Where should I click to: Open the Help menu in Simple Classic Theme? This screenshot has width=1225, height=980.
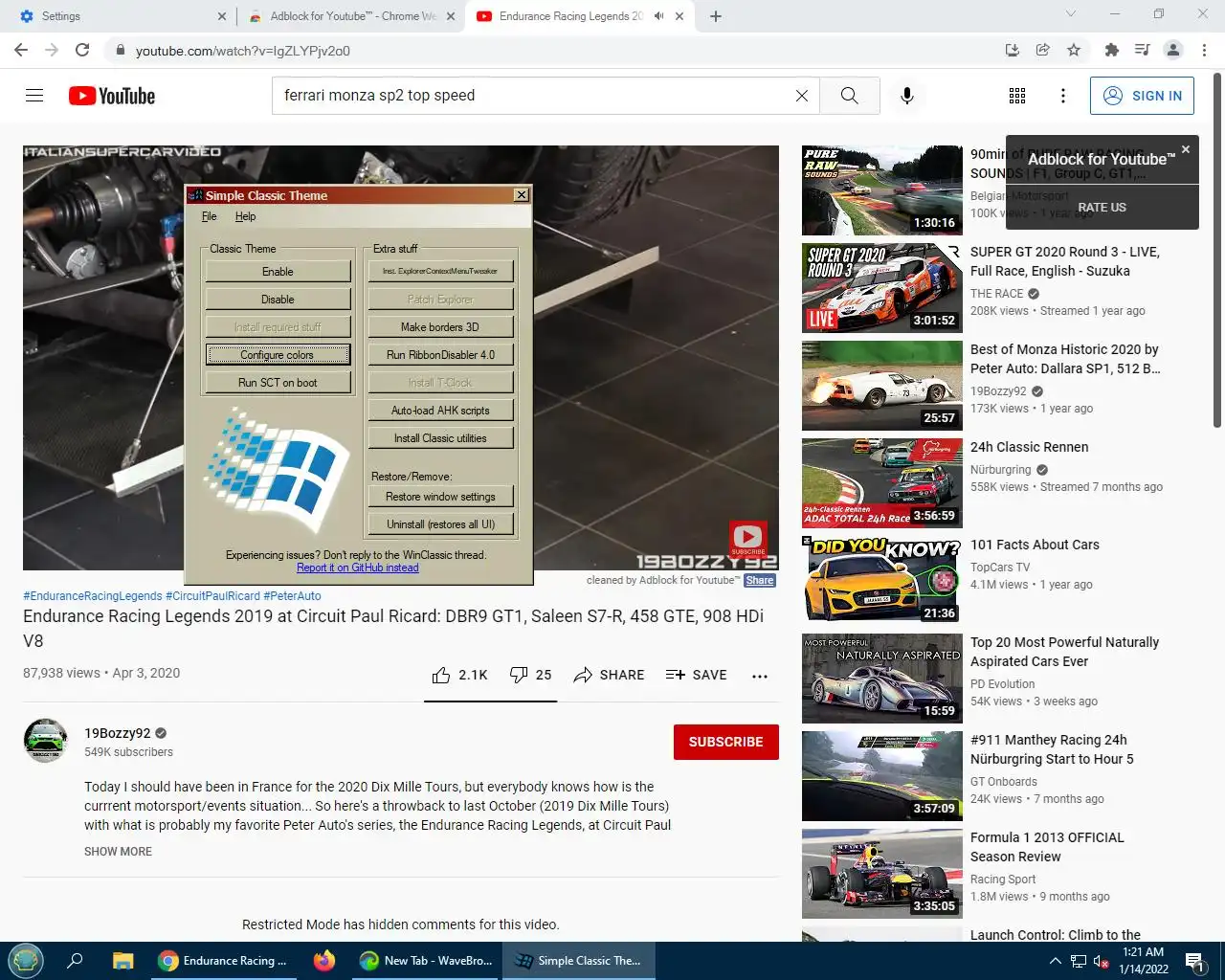[x=245, y=216]
